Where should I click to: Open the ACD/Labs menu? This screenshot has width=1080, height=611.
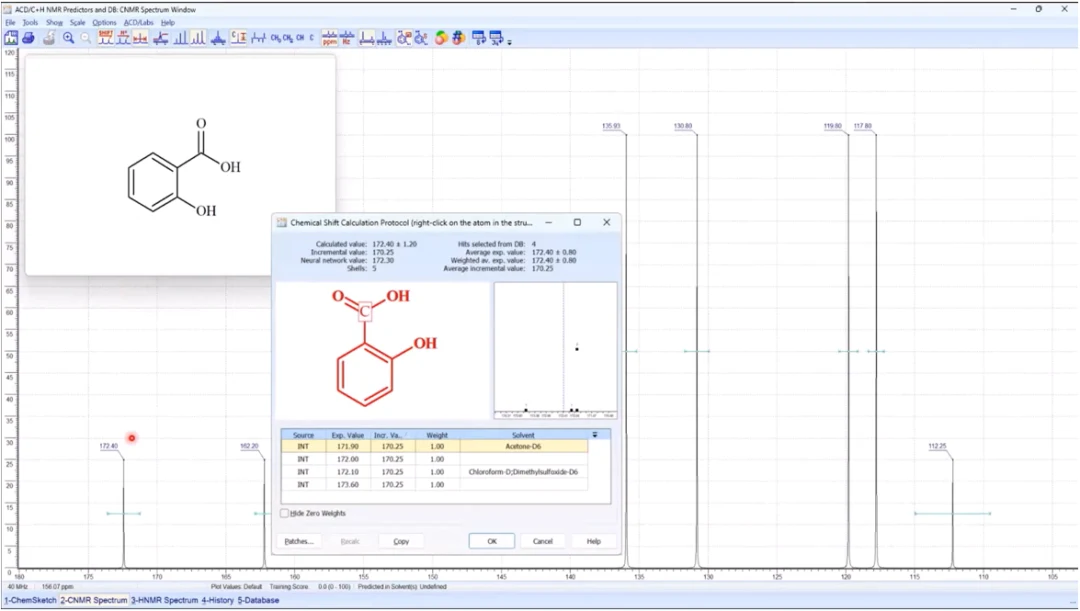click(138, 23)
